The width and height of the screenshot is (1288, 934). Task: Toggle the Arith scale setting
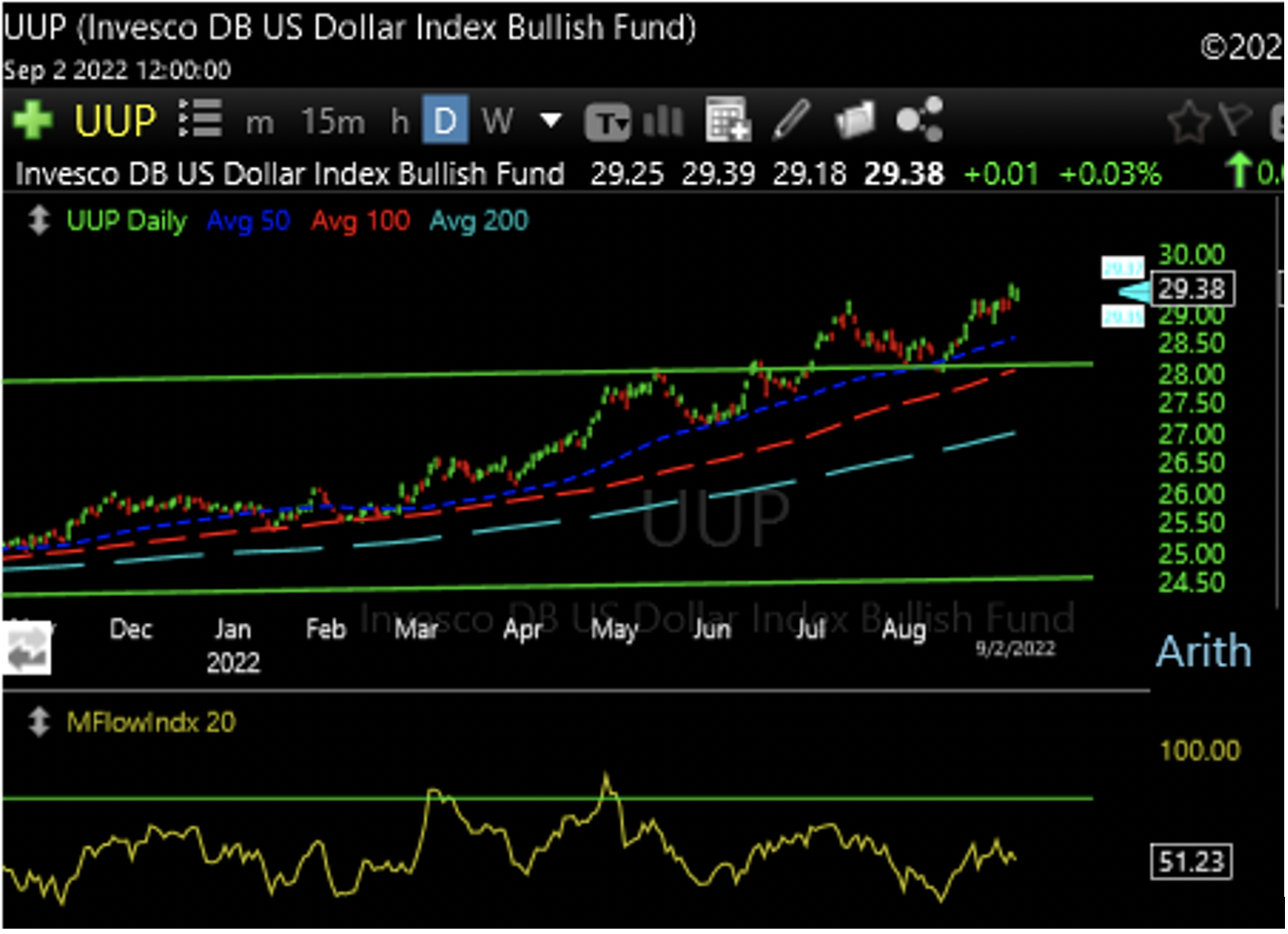(1204, 652)
